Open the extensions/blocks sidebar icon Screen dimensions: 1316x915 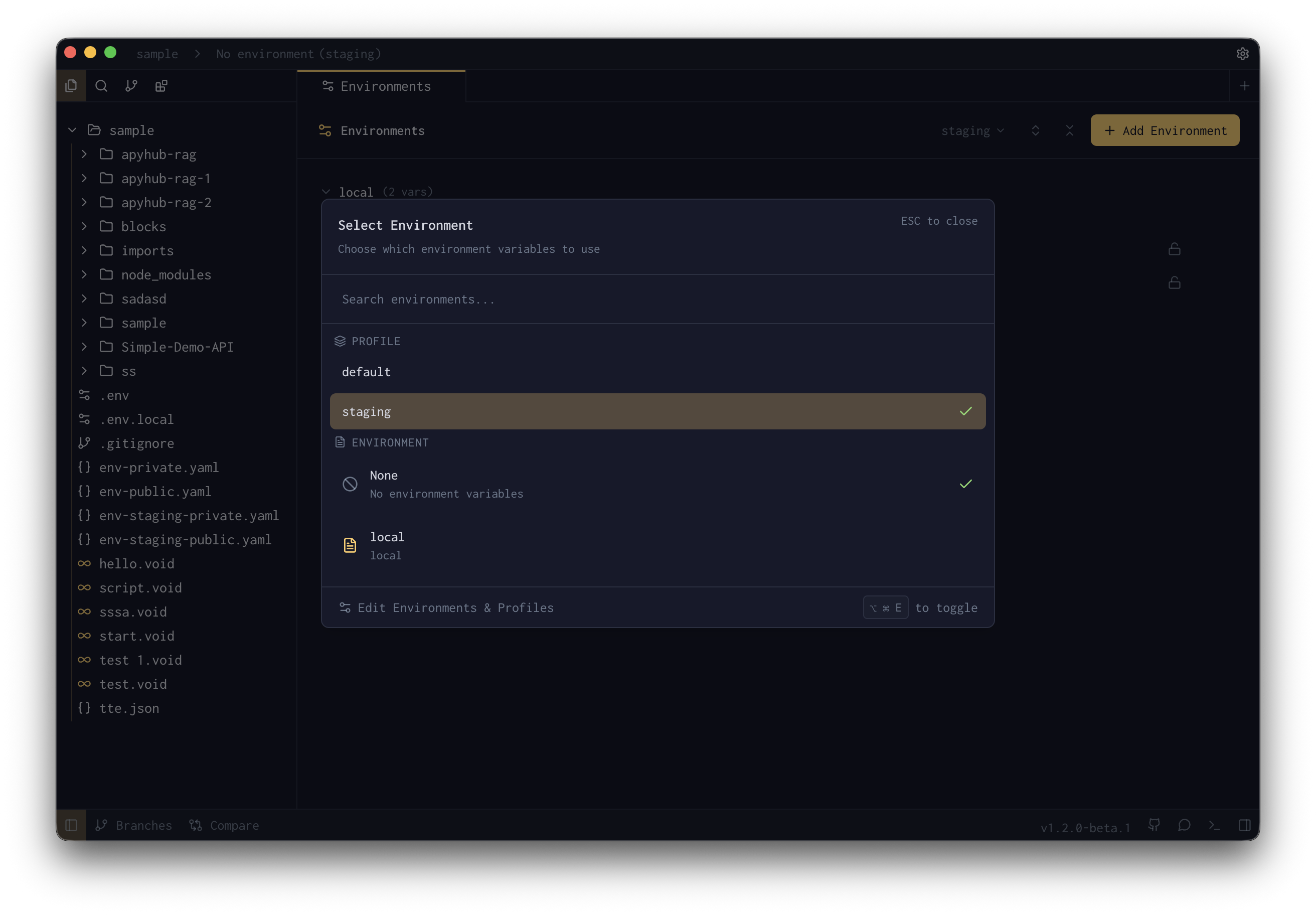(160, 85)
